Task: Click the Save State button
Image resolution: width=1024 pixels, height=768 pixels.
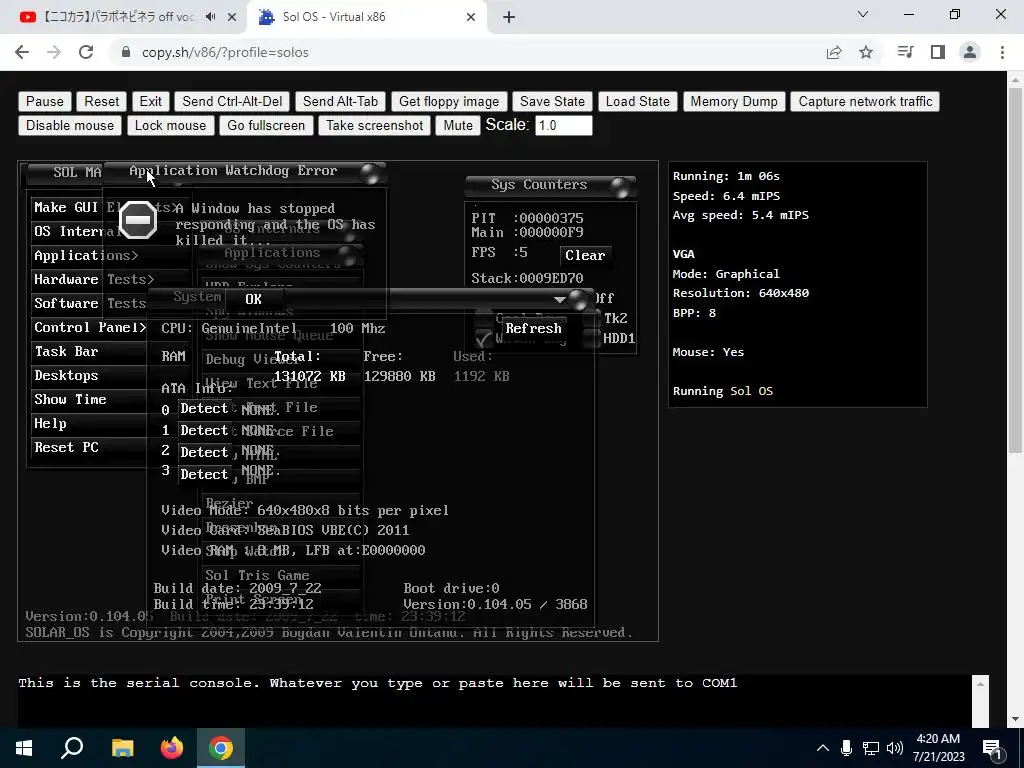Action: (552, 101)
